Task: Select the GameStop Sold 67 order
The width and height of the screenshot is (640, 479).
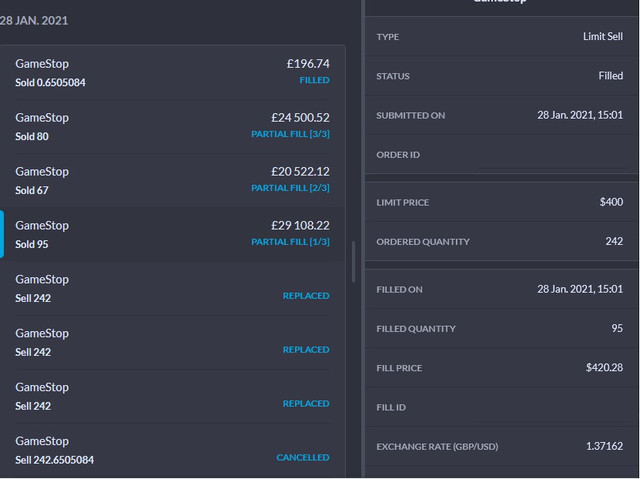Action: pos(172,180)
